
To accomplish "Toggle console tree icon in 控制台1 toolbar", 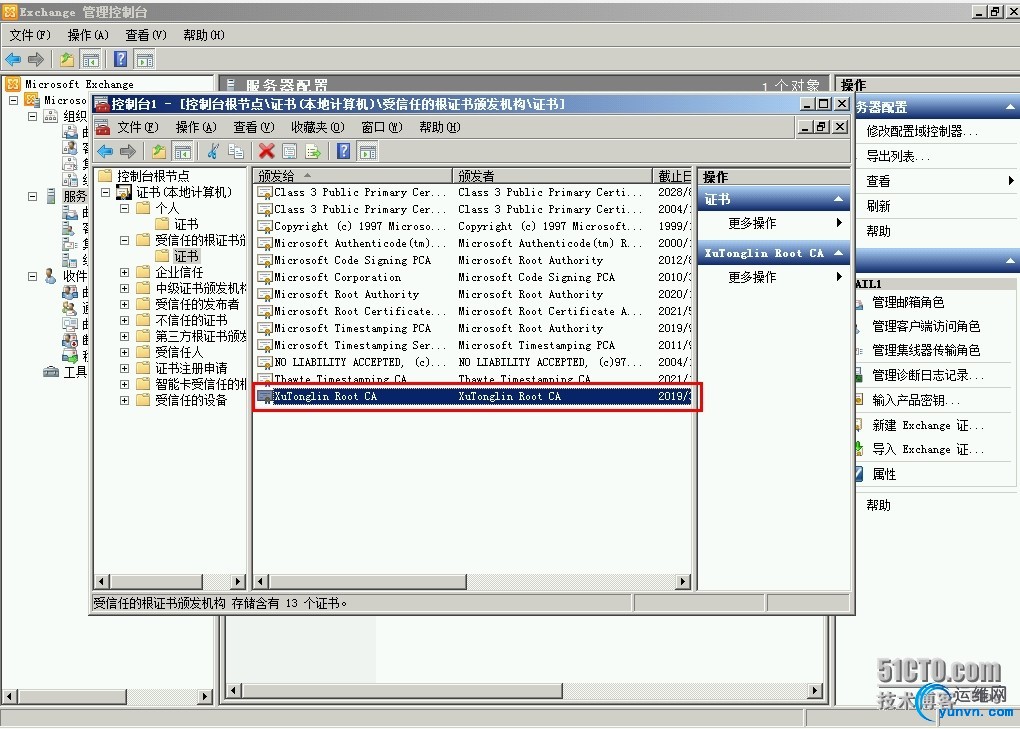I will tap(183, 152).
